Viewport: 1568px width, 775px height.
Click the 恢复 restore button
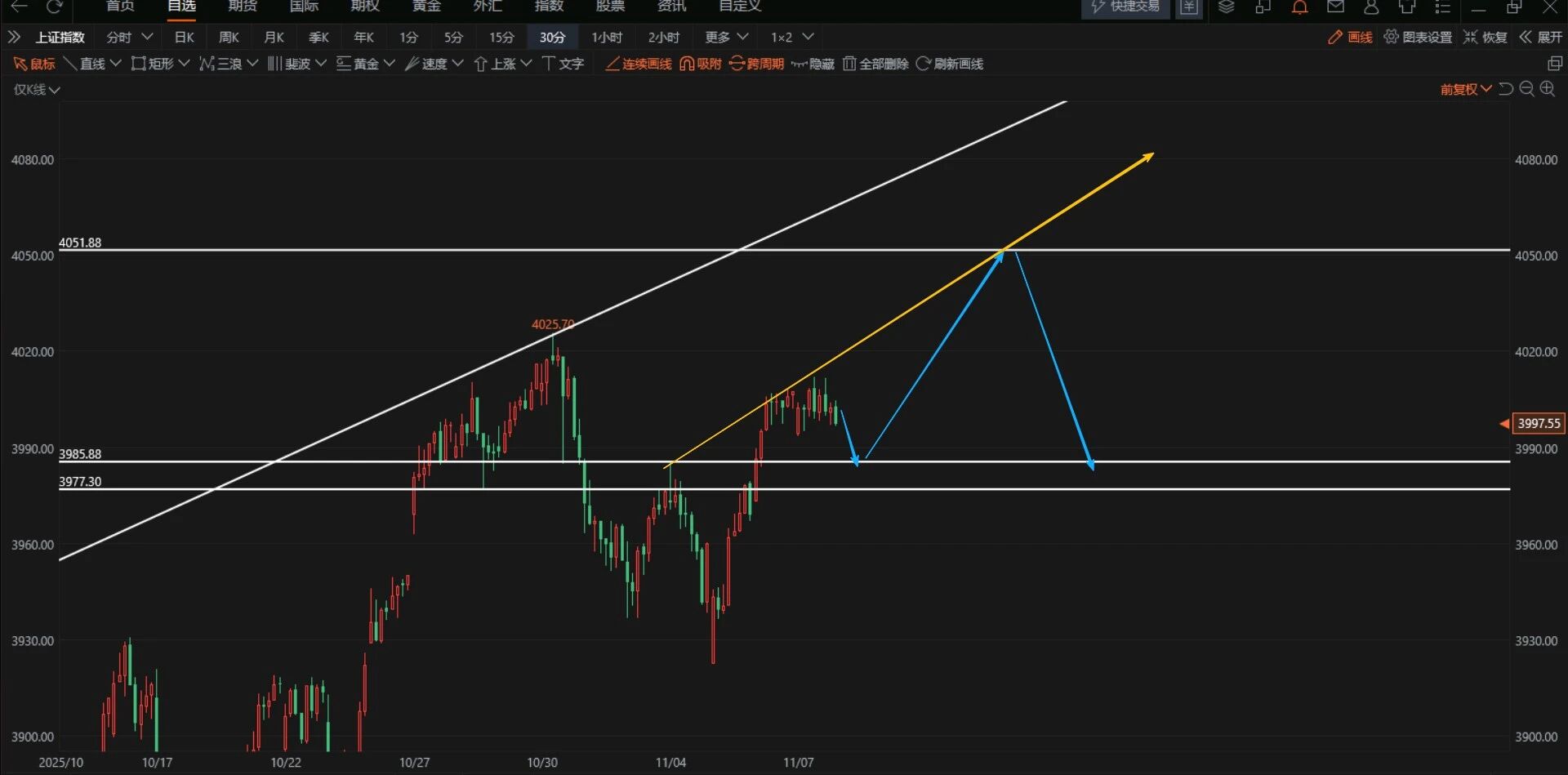1485,37
